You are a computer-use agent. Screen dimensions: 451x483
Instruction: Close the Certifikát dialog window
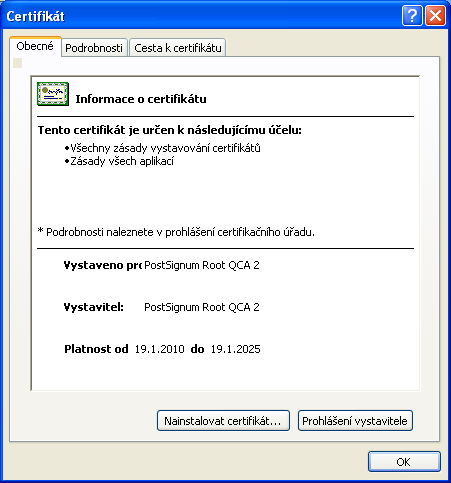pyautogui.click(x=435, y=16)
